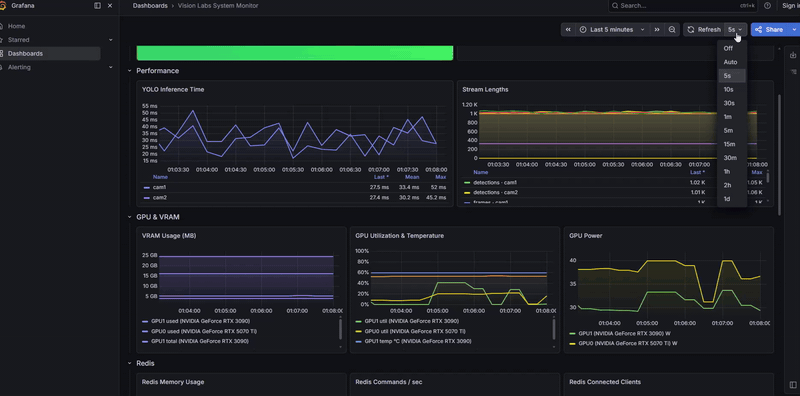Select 30s refresh interval
The height and width of the screenshot is (396, 800).
pos(732,103)
